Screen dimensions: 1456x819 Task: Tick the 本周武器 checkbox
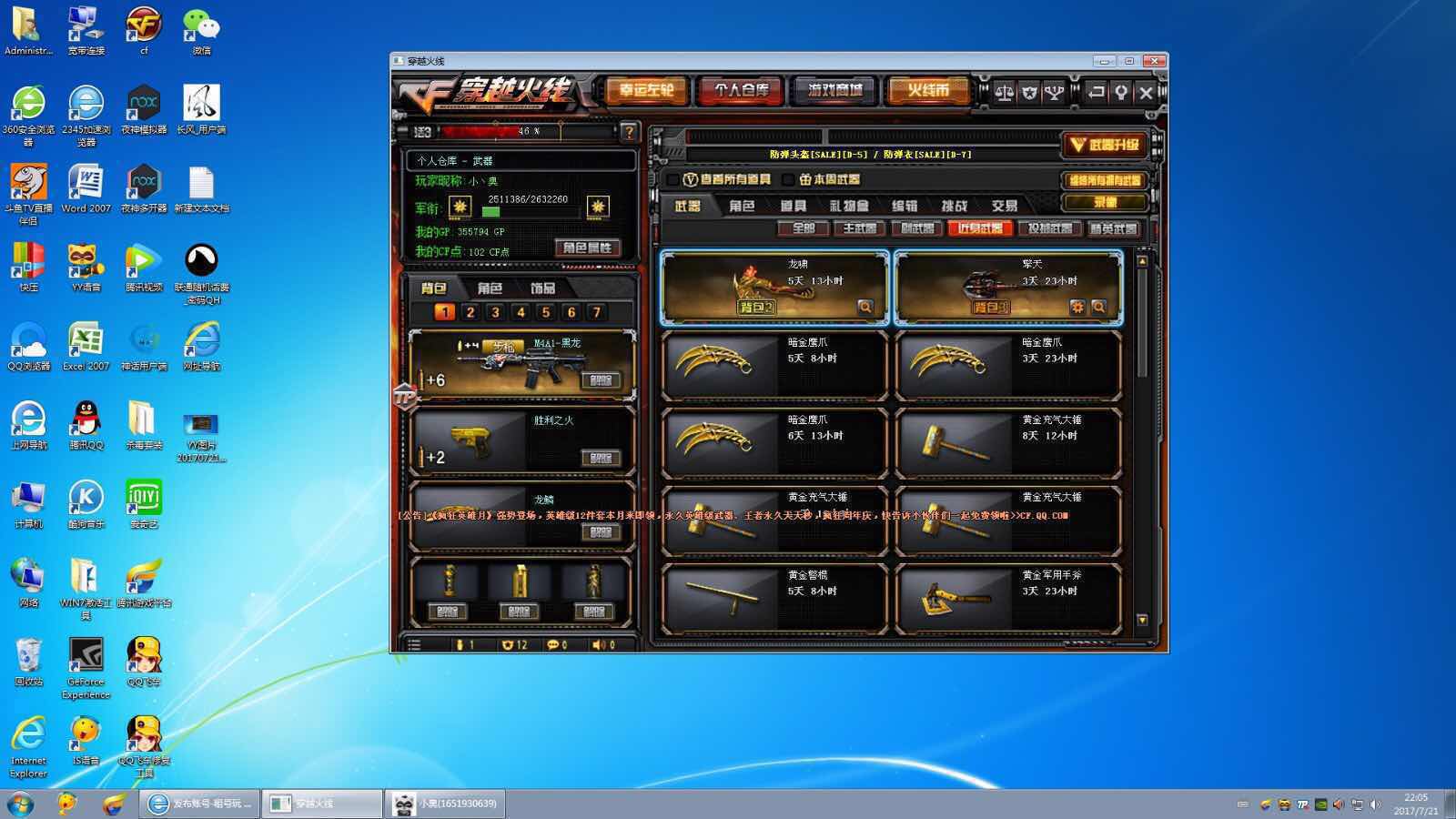788,179
